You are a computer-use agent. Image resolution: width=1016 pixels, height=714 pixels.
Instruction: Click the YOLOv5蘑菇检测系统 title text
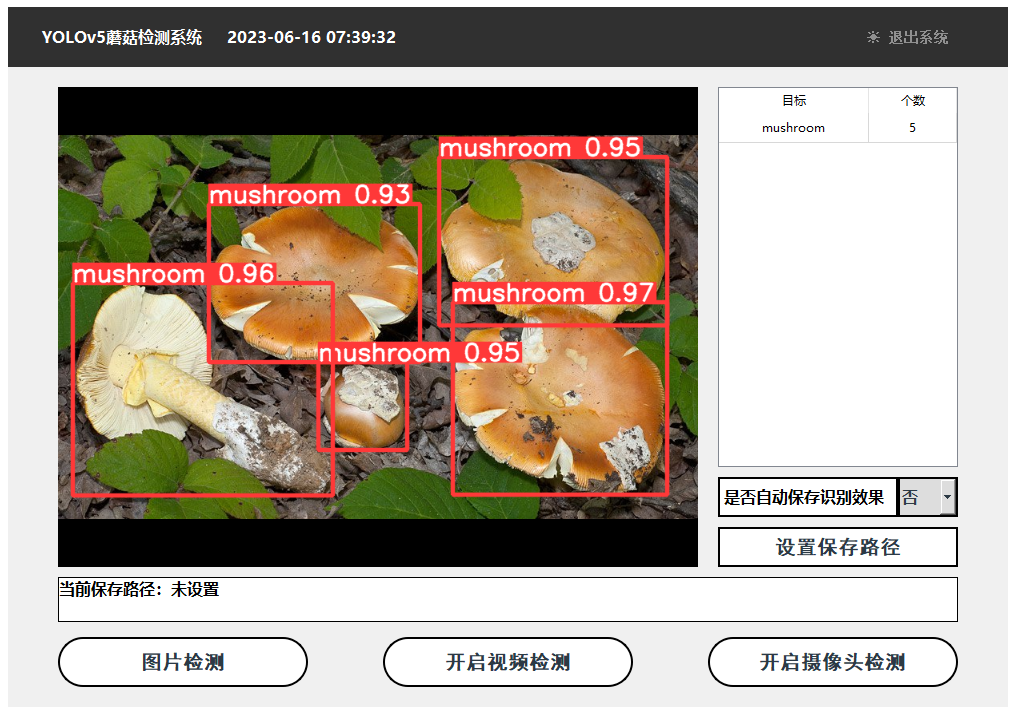click(122, 38)
